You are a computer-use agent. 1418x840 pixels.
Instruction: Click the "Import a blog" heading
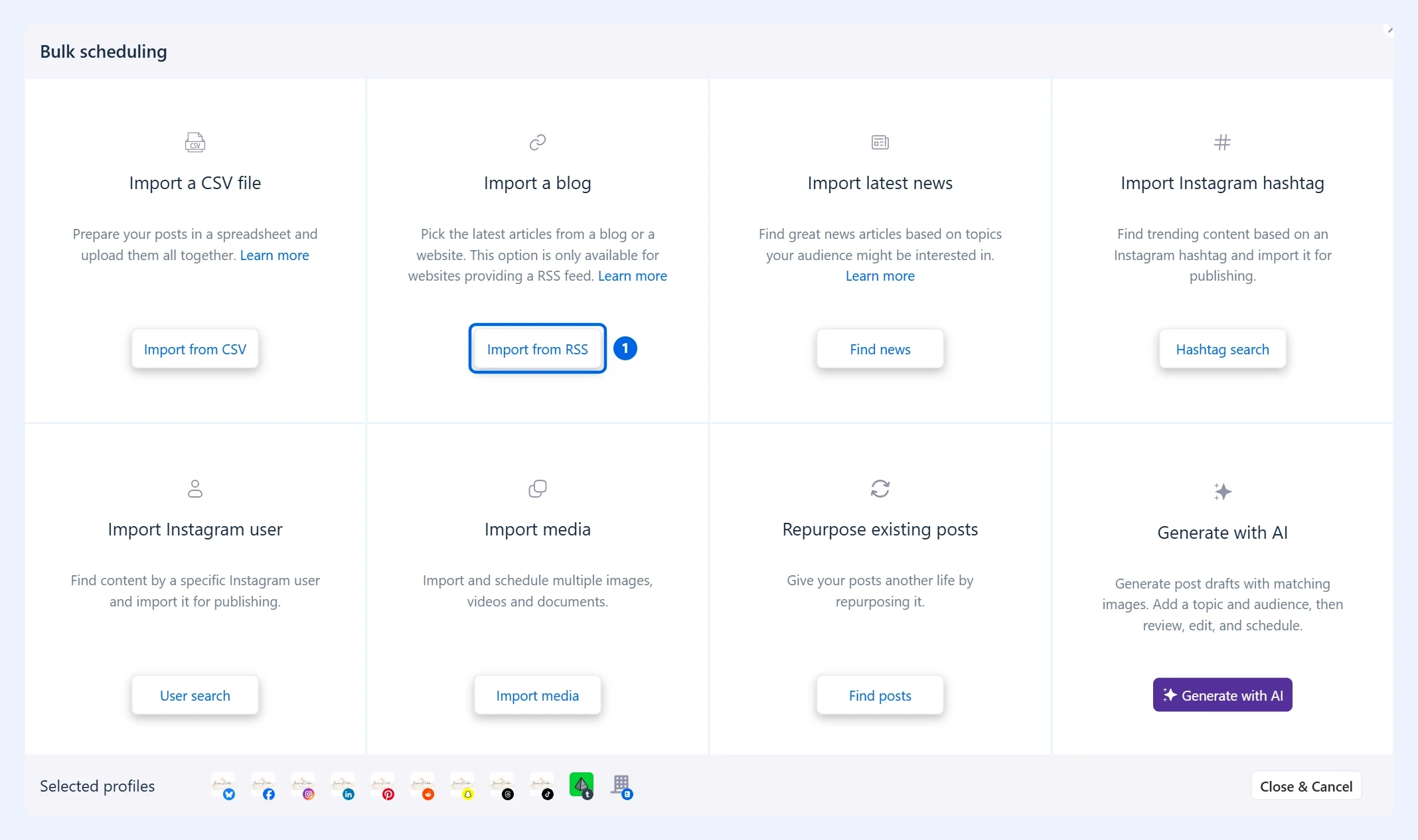click(538, 183)
